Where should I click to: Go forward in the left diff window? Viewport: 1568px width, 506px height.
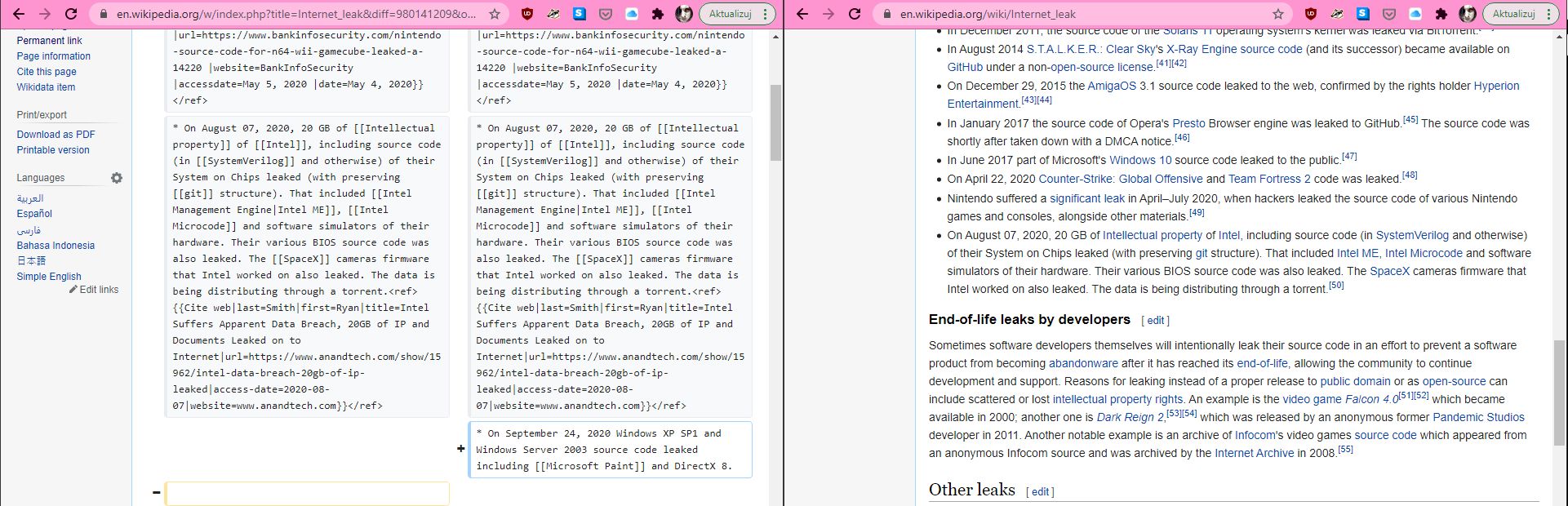coord(45,14)
